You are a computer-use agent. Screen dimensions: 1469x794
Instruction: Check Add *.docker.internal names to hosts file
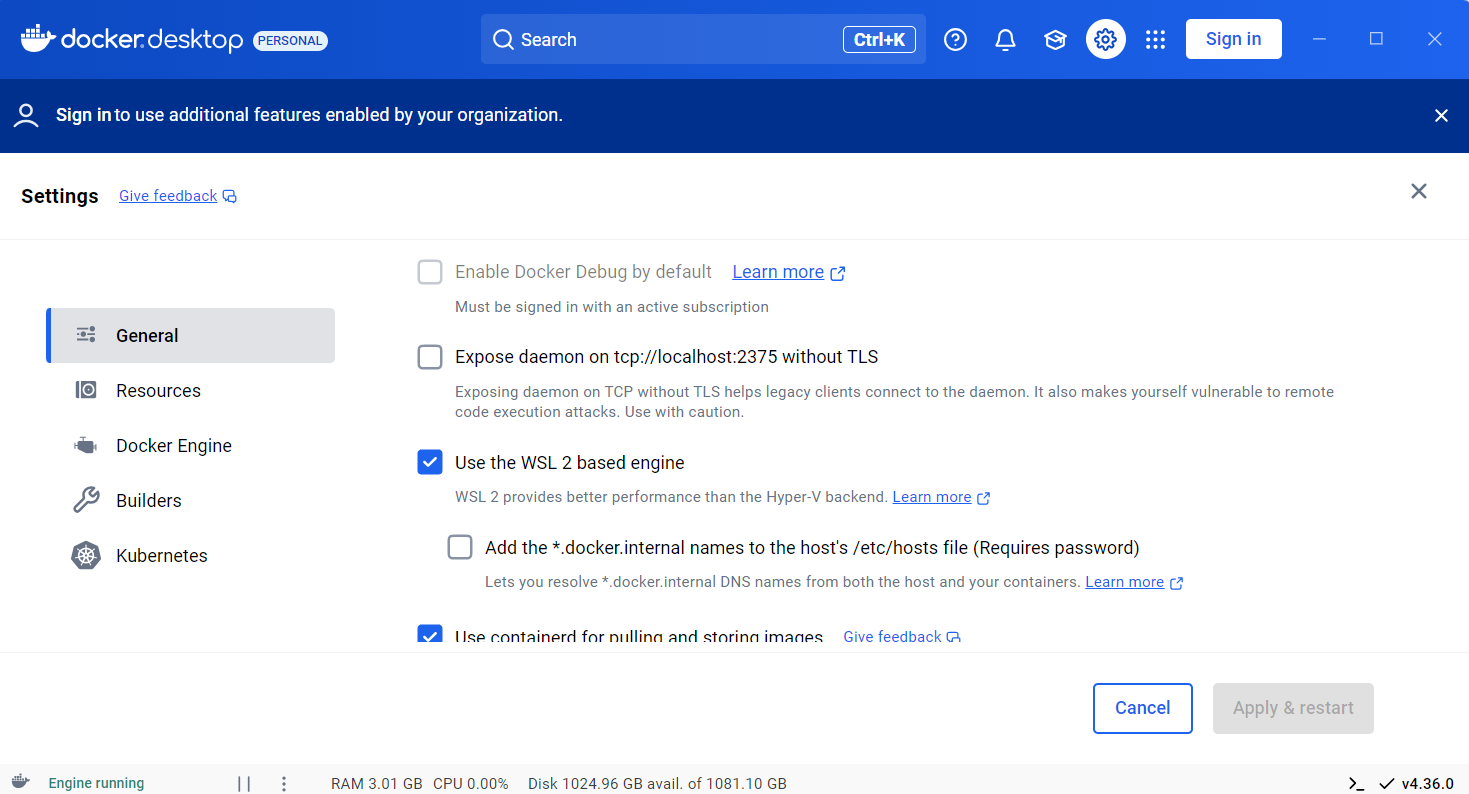point(460,547)
